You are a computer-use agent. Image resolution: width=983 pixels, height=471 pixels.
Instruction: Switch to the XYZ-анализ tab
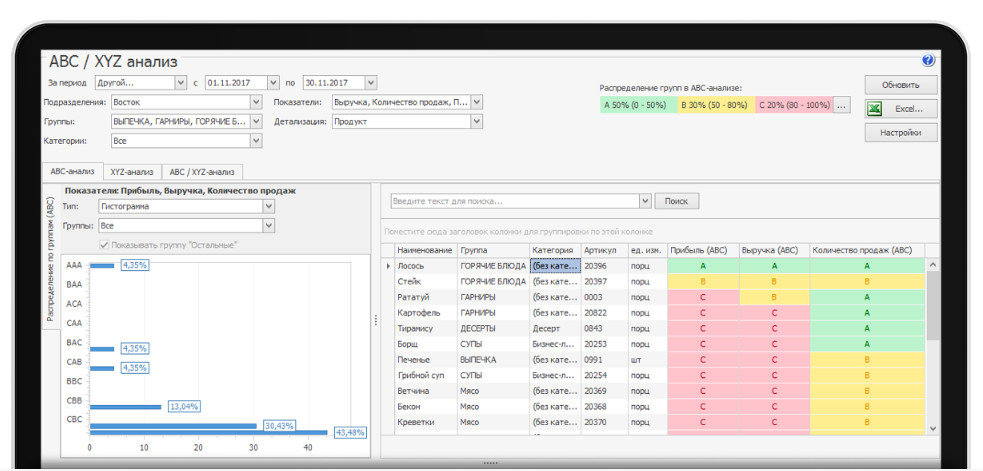[x=131, y=172]
